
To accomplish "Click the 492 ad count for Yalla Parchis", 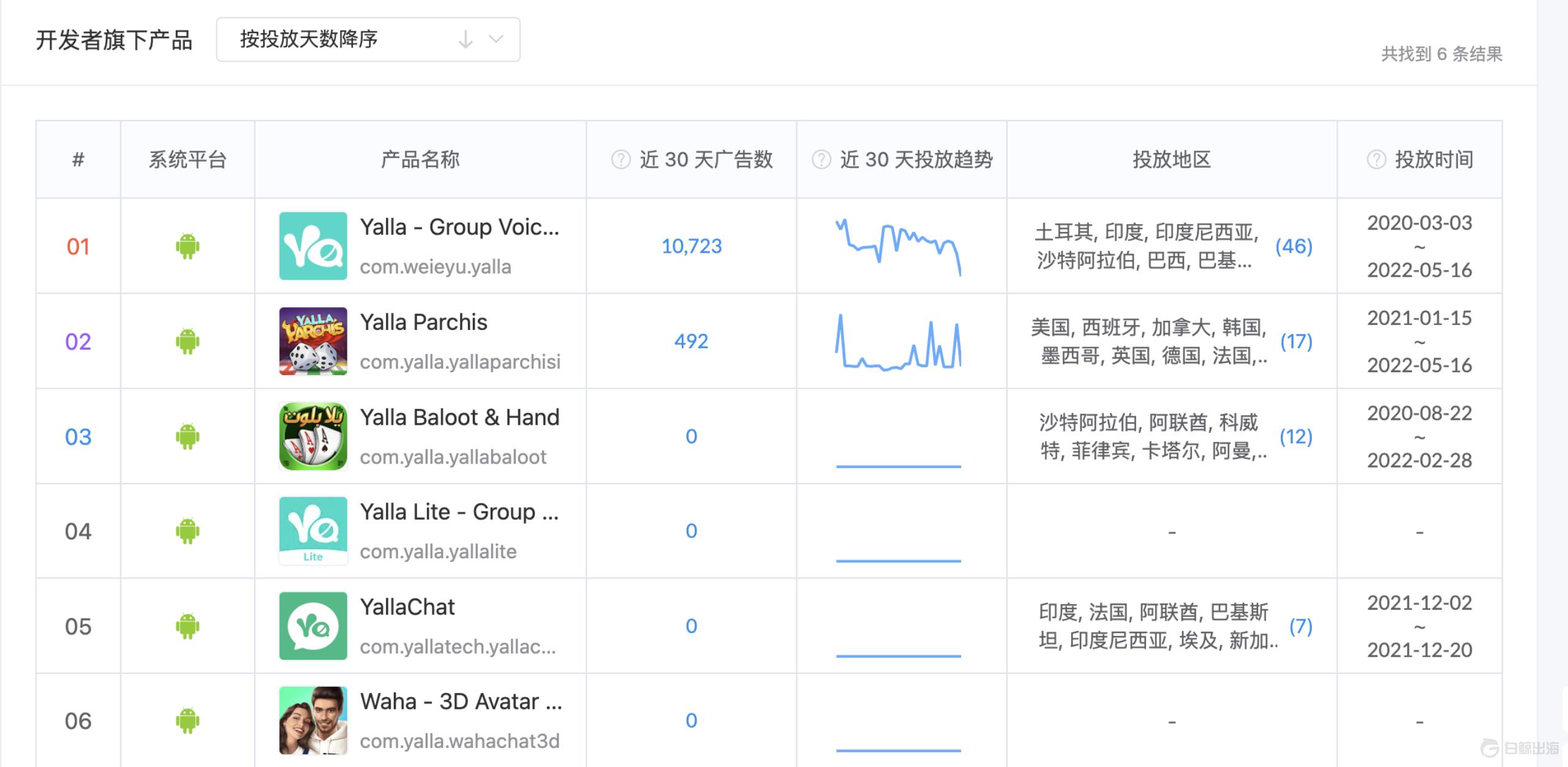I will pyautogui.click(x=691, y=341).
